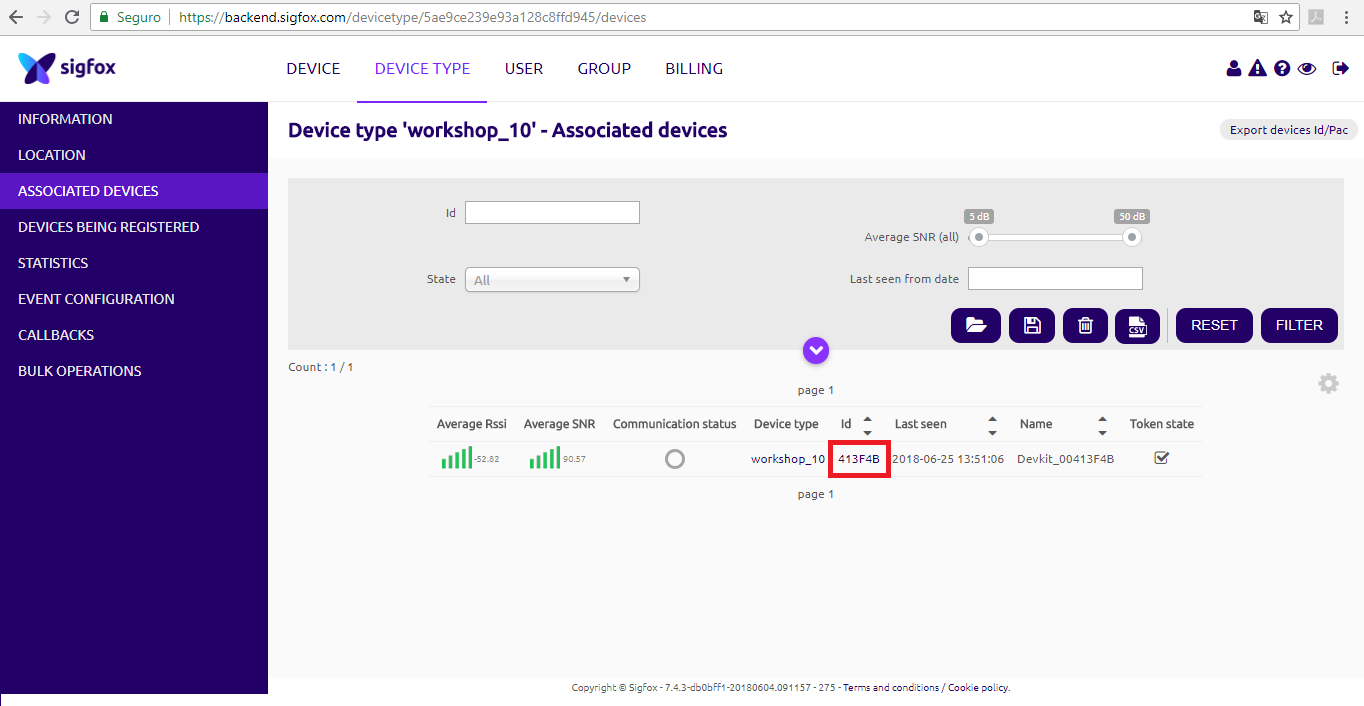Sort by Name column arrows

tap(1102, 425)
